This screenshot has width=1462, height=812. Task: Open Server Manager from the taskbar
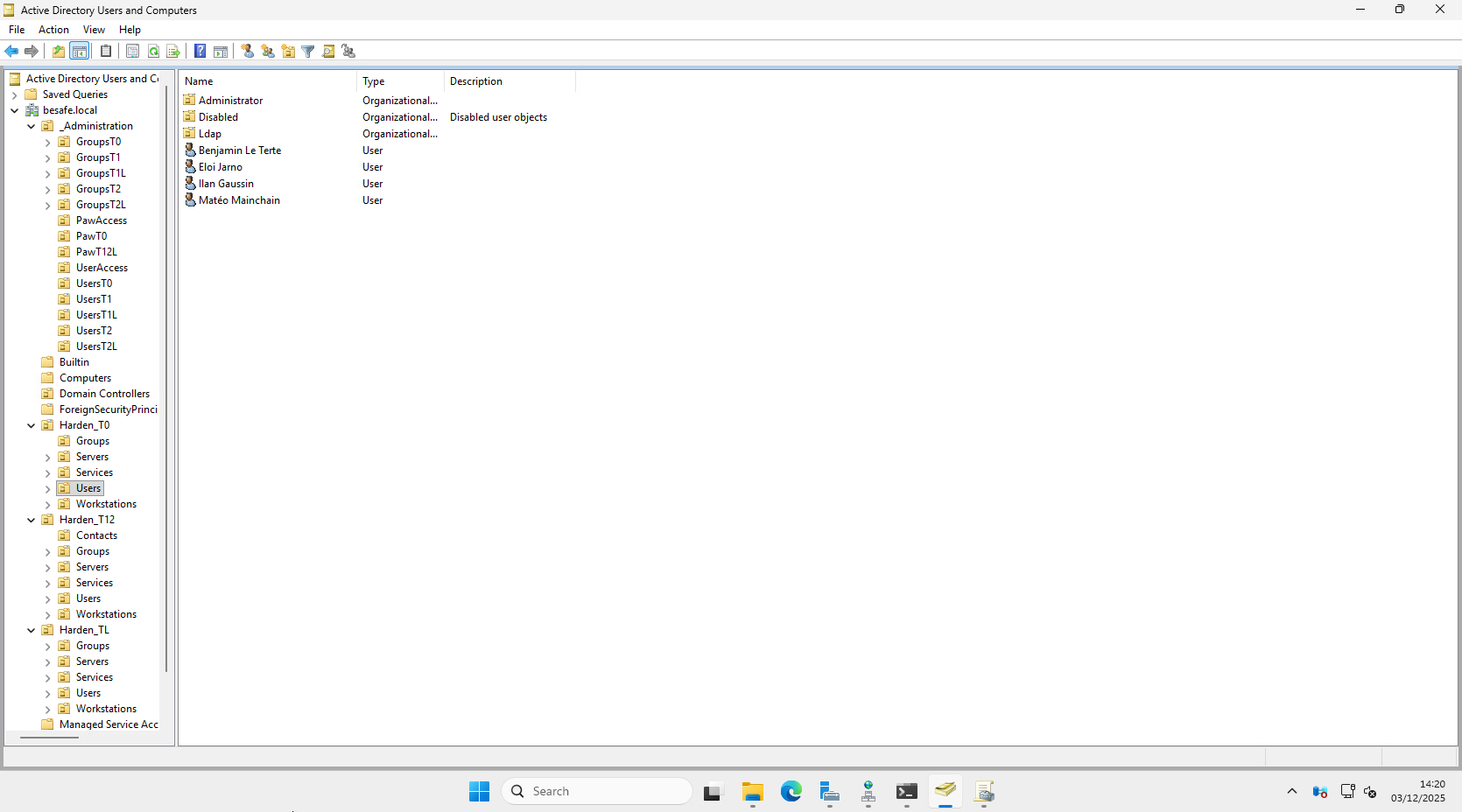point(829,791)
